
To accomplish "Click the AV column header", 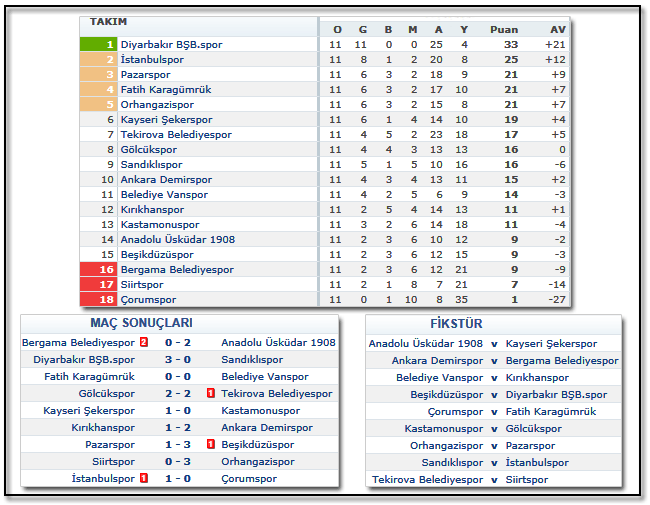I will 557,29.
